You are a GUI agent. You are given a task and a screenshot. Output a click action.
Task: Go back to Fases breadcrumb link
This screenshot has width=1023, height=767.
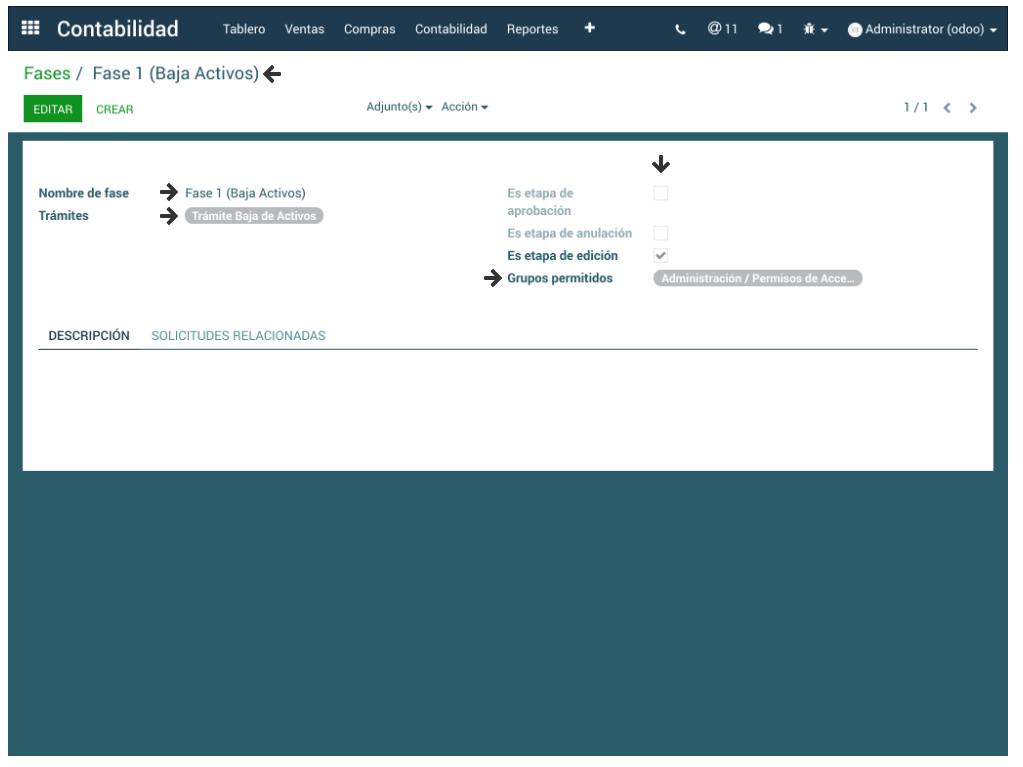pos(47,74)
